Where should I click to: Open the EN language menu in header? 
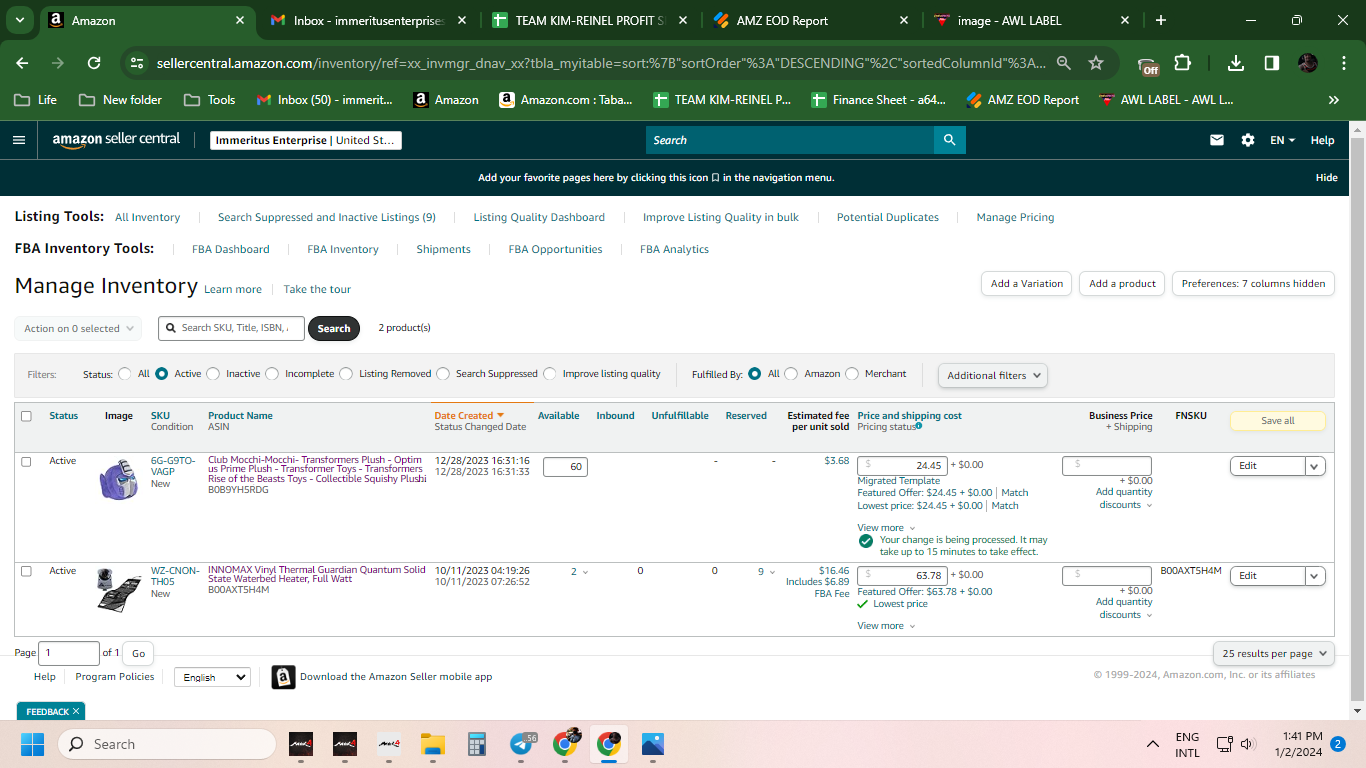tap(1282, 140)
